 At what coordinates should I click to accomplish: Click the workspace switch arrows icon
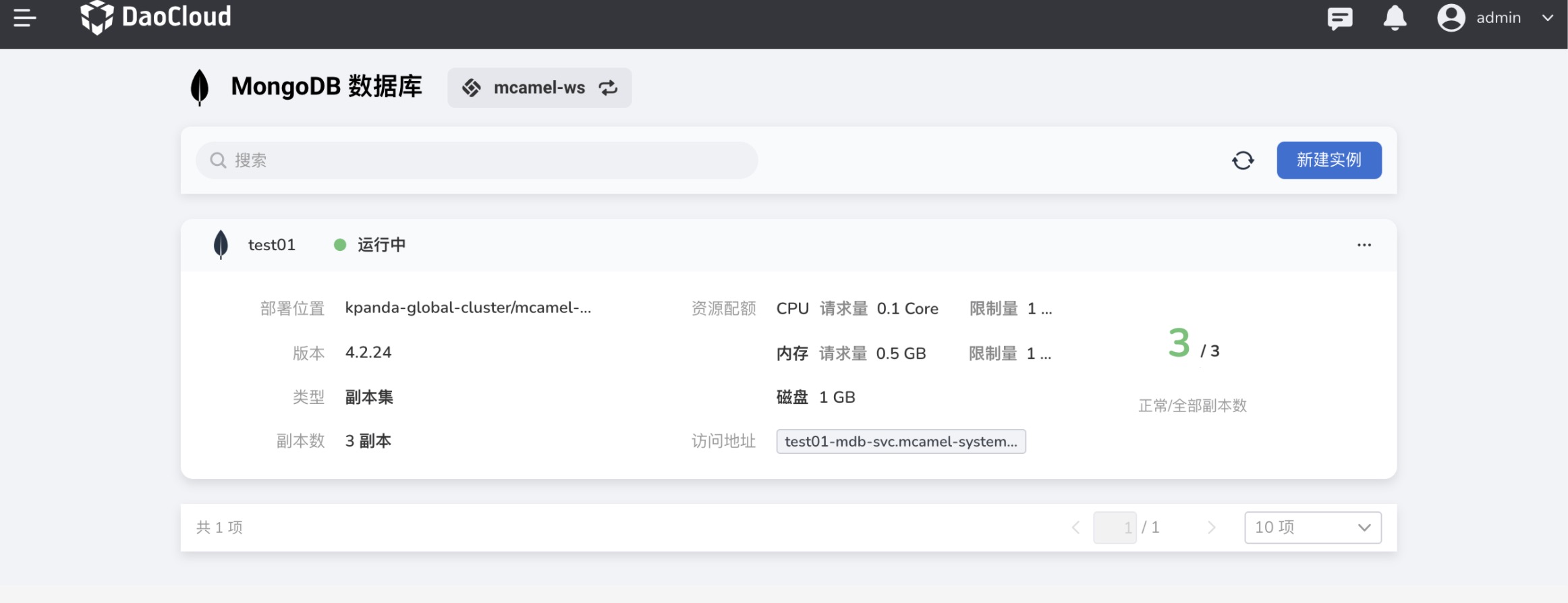608,88
